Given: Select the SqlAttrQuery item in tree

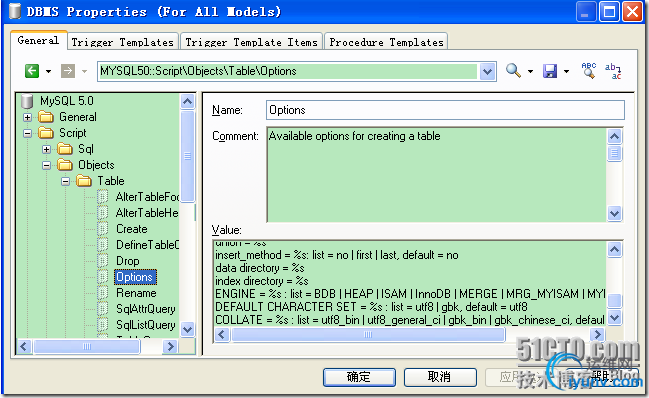Looking at the screenshot, I should (x=146, y=309).
